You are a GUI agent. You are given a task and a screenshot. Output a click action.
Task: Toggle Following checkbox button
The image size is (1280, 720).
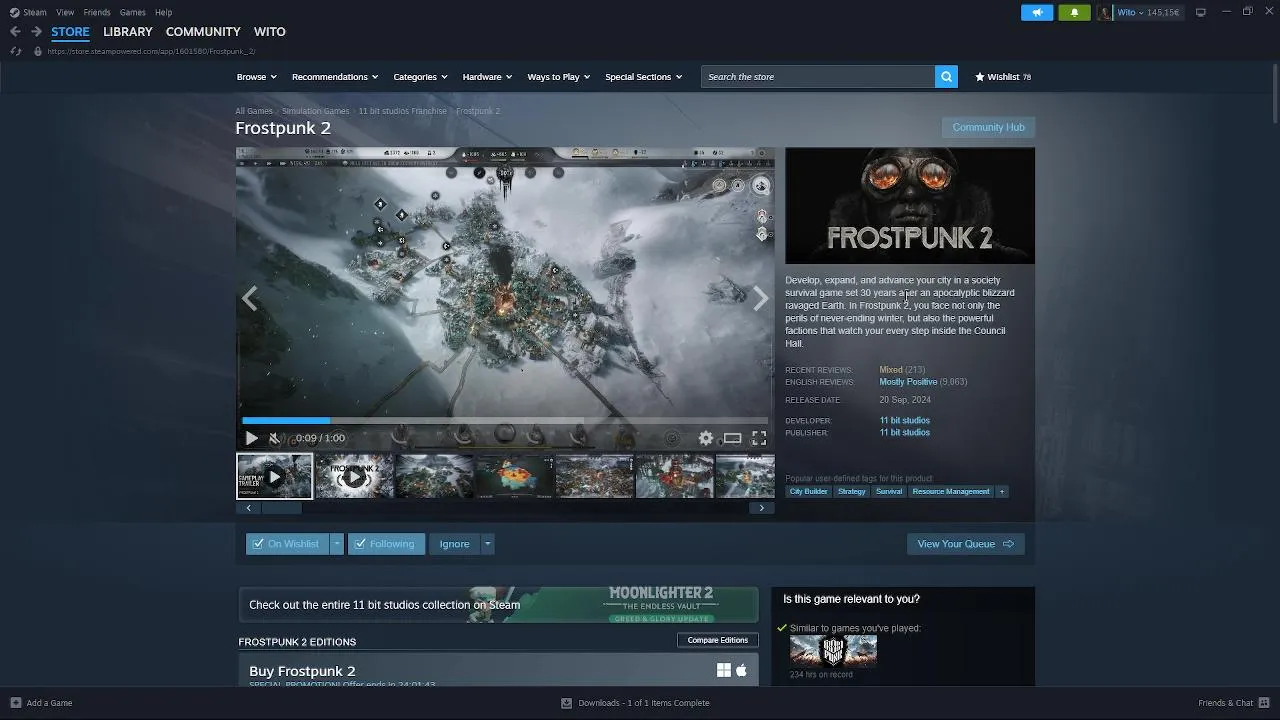(386, 544)
